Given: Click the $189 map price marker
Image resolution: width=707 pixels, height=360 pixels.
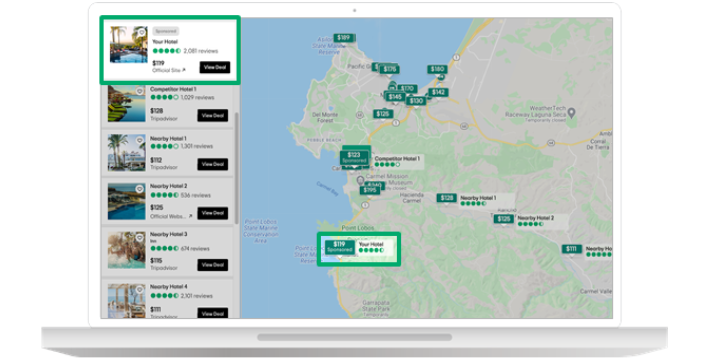Looking at the screenshot, I should (x=344, y=38).
